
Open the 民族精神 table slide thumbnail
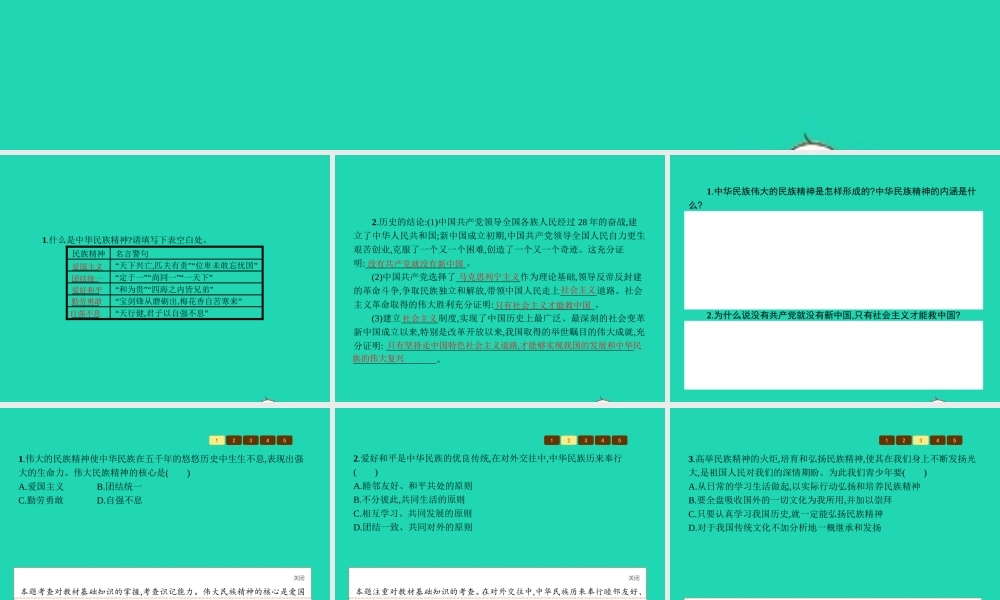click(165, 278)
